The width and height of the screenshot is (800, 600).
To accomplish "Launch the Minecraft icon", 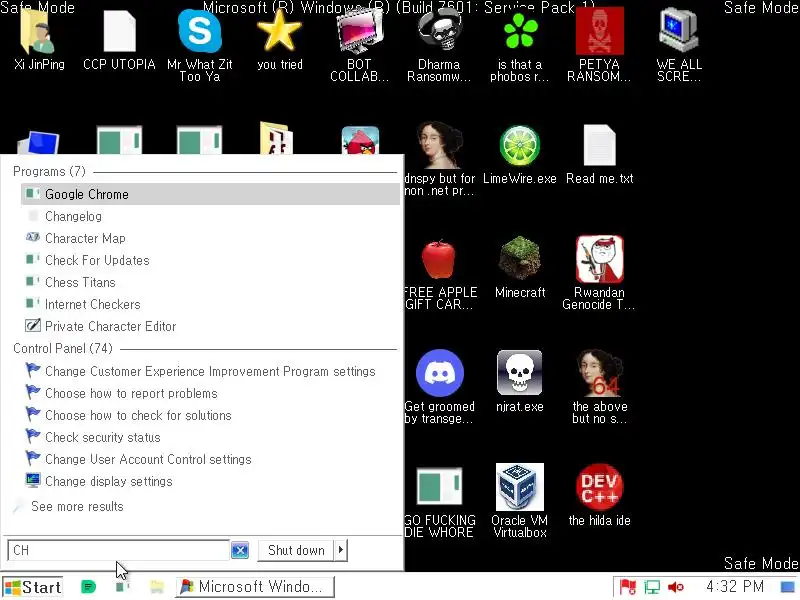I will 520,259.
